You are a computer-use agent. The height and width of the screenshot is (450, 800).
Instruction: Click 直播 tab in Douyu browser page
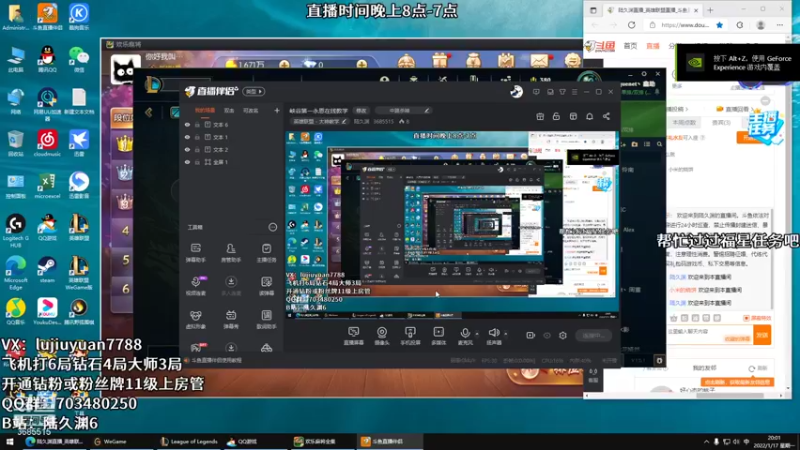pos(653,46)
